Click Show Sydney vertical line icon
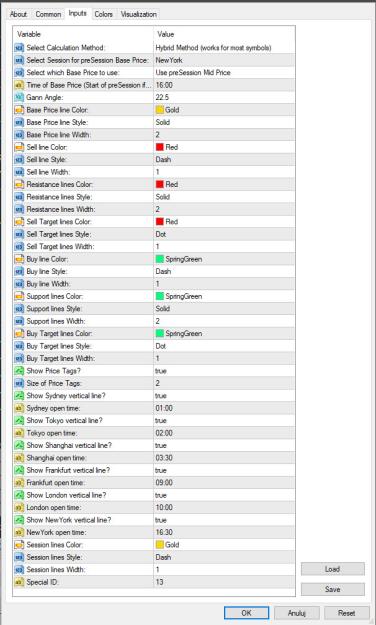Image resolution: width=376 pixels, height=625 pixels. [x=19, y=395]
